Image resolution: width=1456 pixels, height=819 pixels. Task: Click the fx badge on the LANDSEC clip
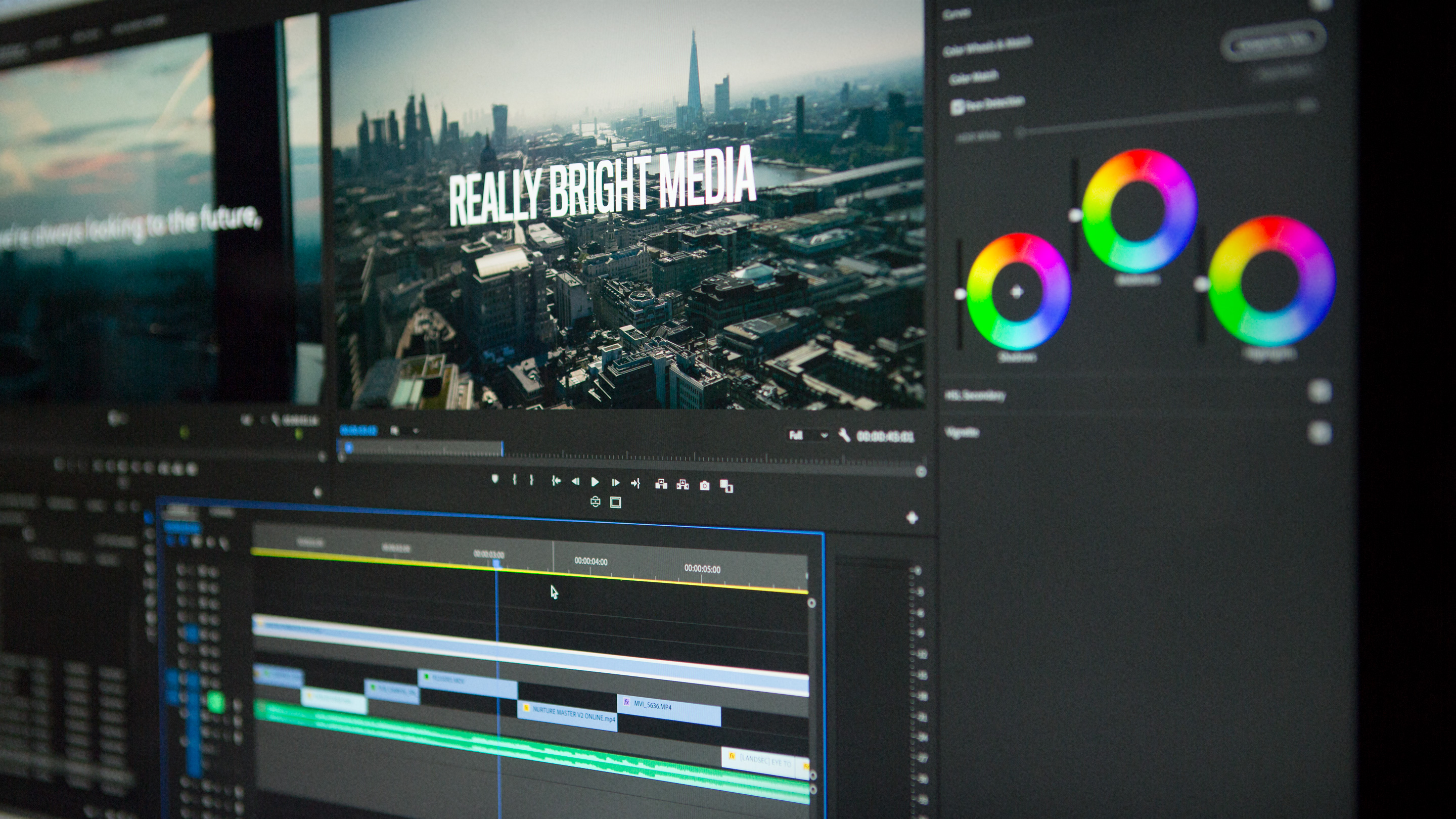pyautogui.click(x=732, y=756)
